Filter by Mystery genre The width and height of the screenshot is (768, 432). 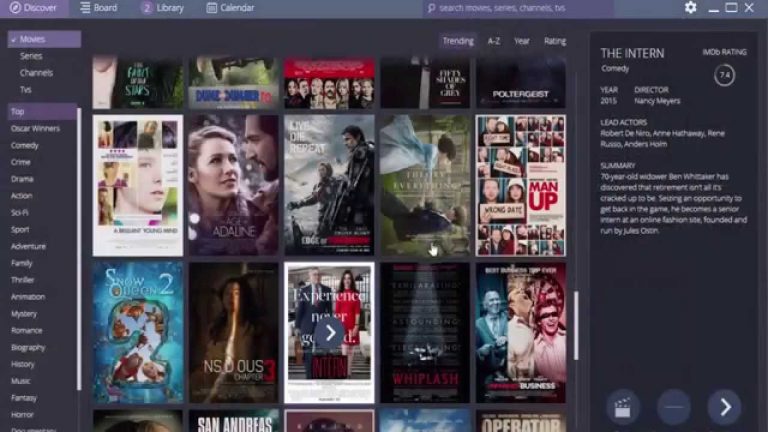pos(24,313)
